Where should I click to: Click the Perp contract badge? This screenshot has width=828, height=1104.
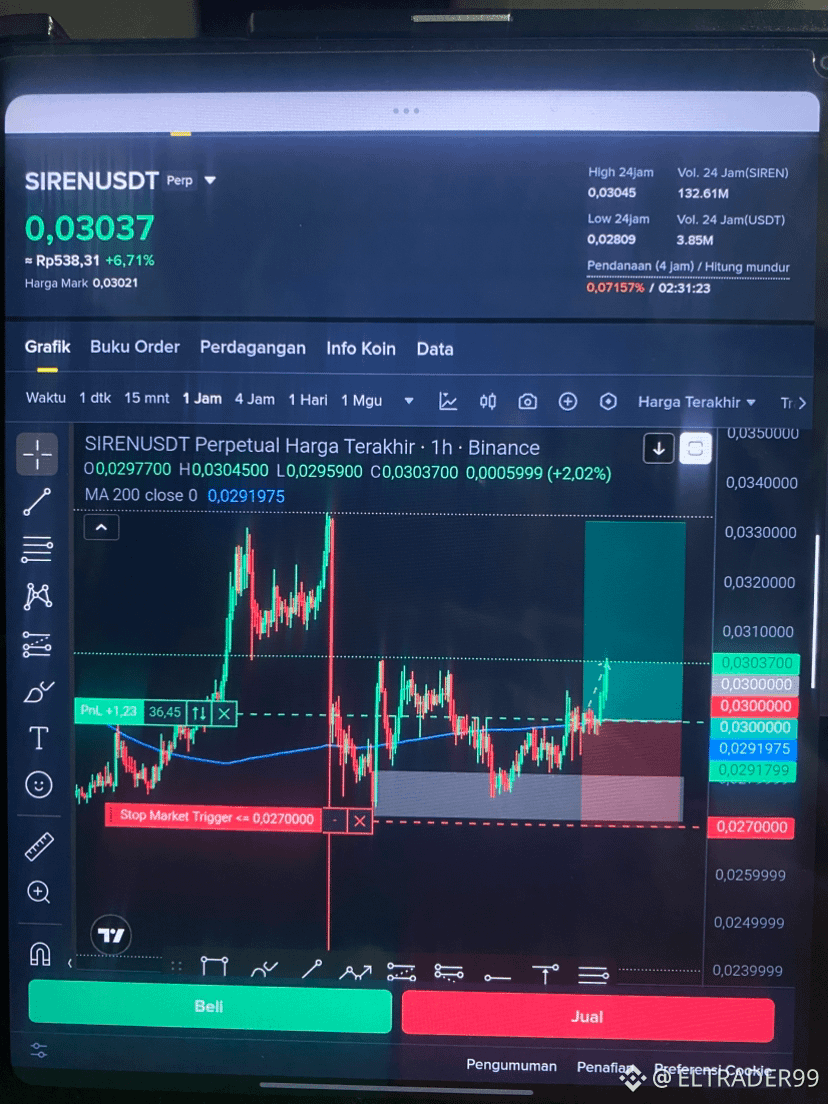(x=180, y=180)
